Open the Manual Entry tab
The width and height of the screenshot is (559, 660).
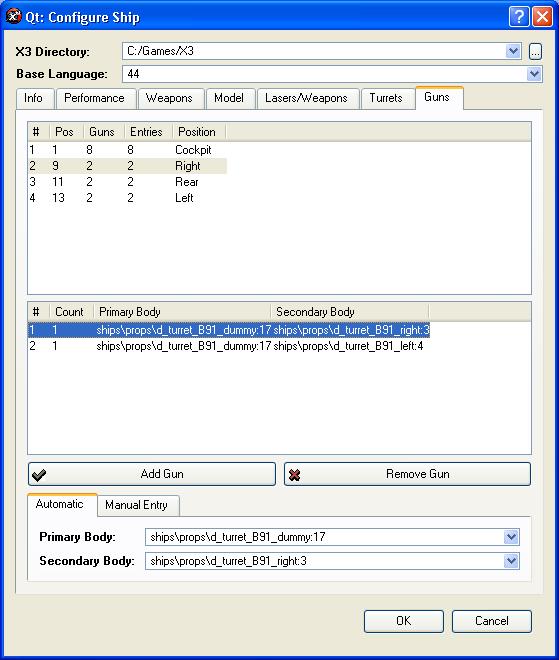(136, 505)
